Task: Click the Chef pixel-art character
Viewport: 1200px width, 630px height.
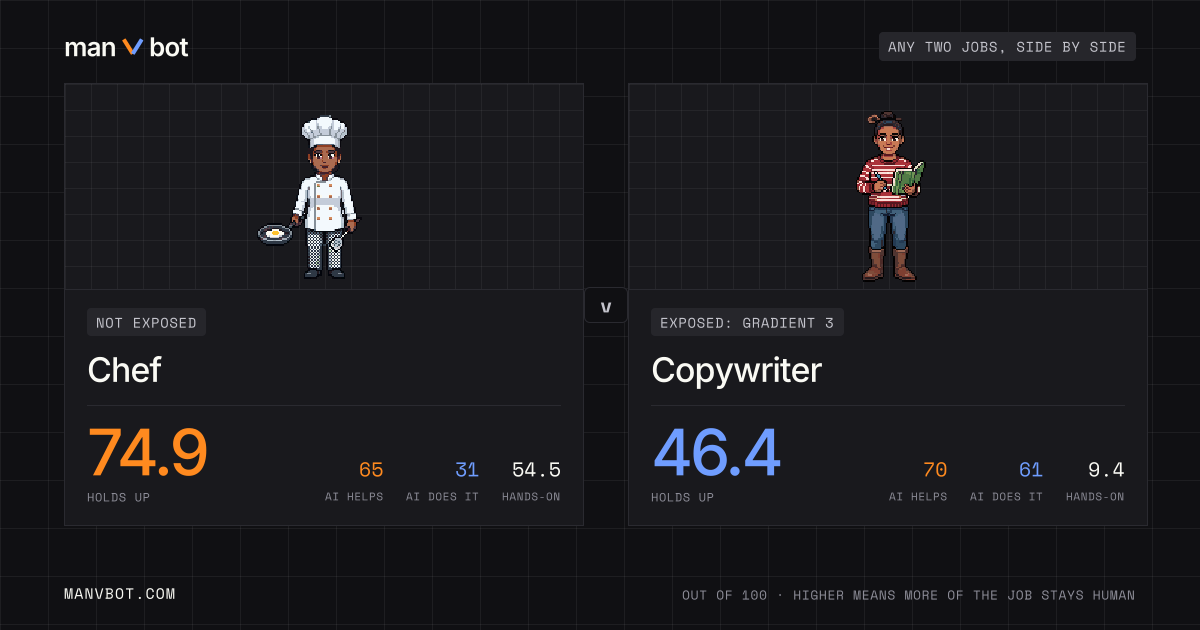Action: click(309, 197)
